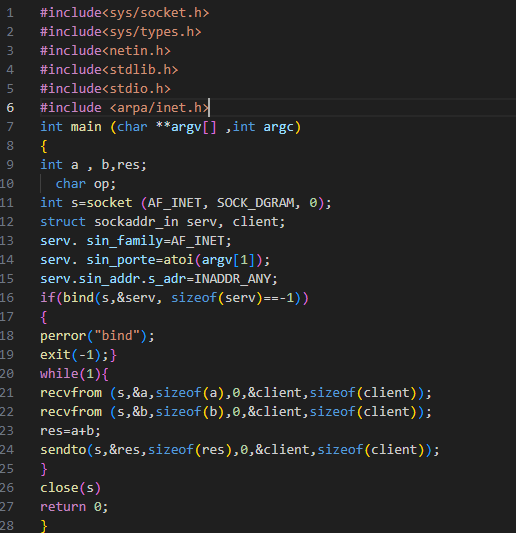
Task: Click 'res=a+b;' on line 23
Action: click(71, 431)
